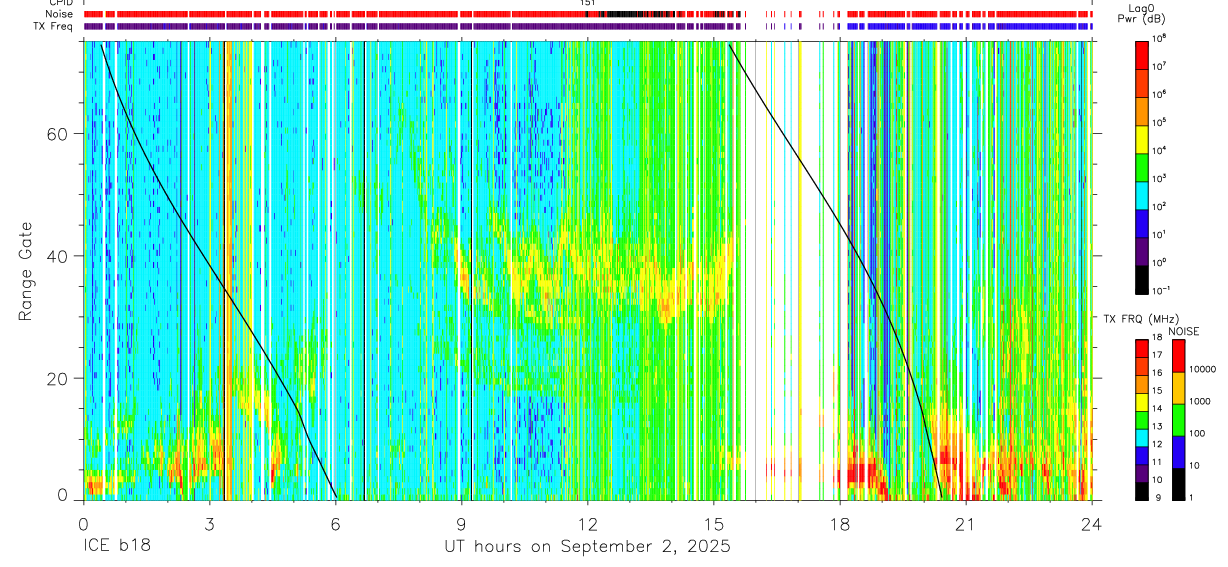Click the "12" label on the TX FRQ legend

click(x=1159, y=445)
